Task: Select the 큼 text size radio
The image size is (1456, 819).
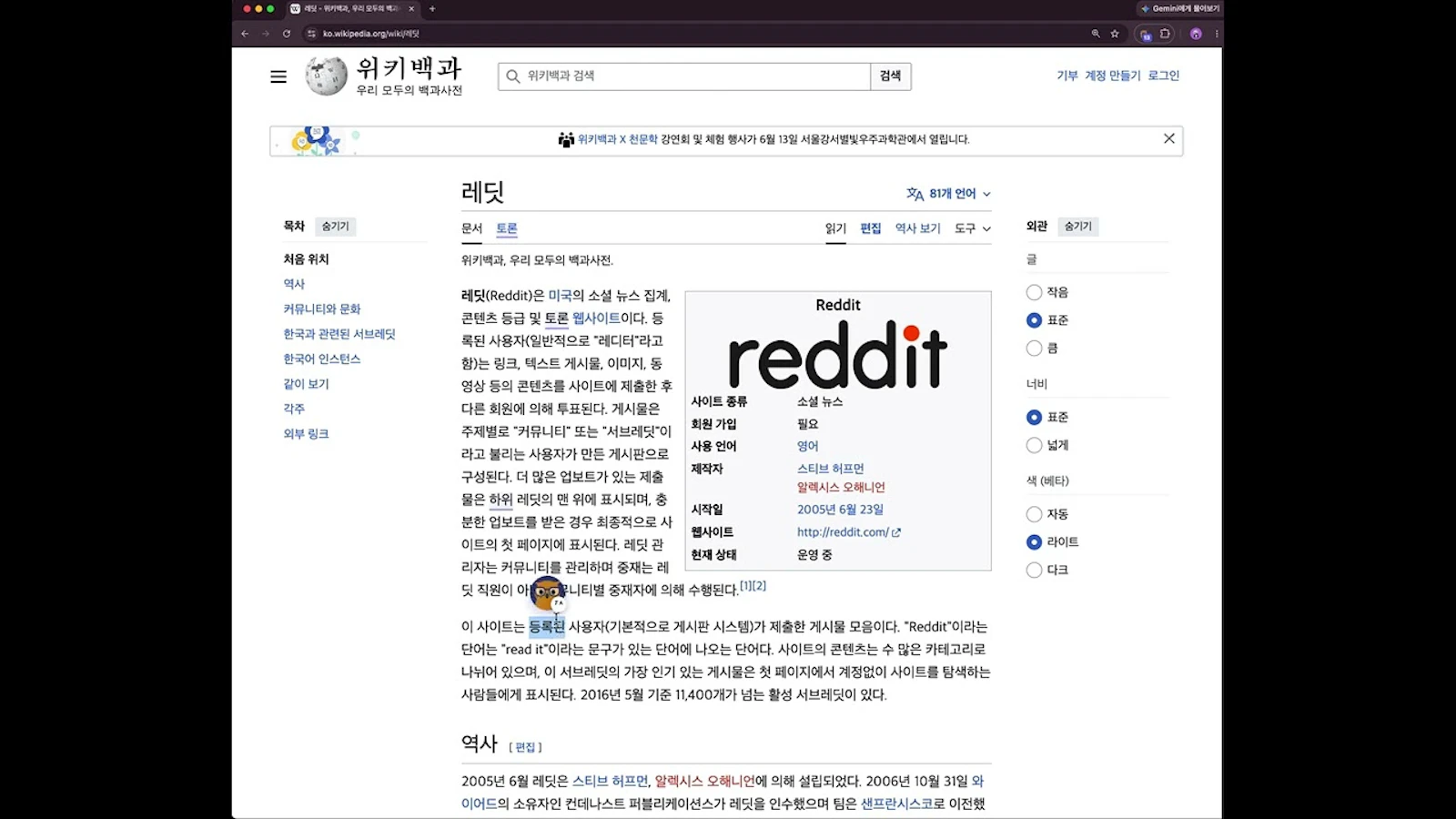Action: [1034, 348]
